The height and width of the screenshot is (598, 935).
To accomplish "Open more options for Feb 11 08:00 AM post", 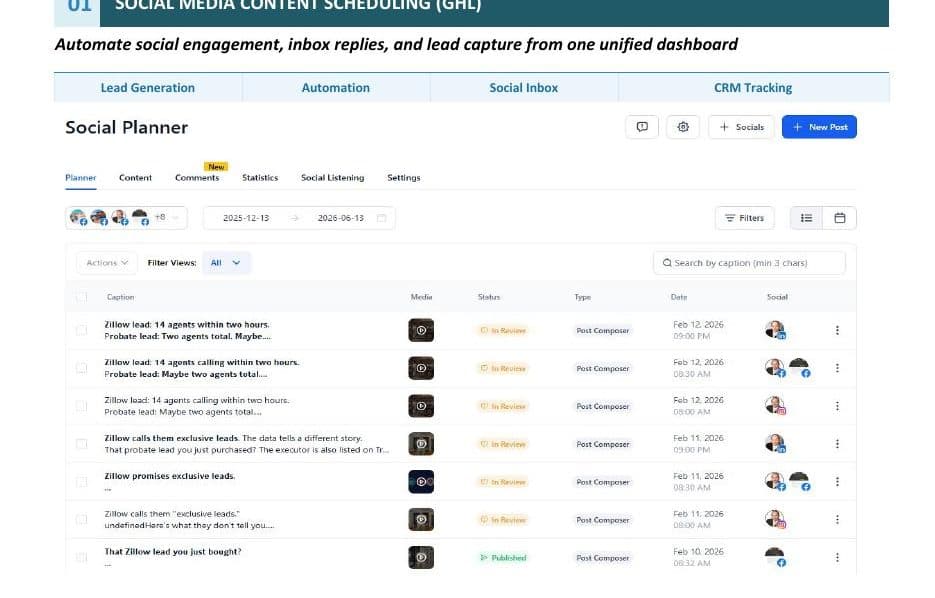I will [x=837, y=520].
